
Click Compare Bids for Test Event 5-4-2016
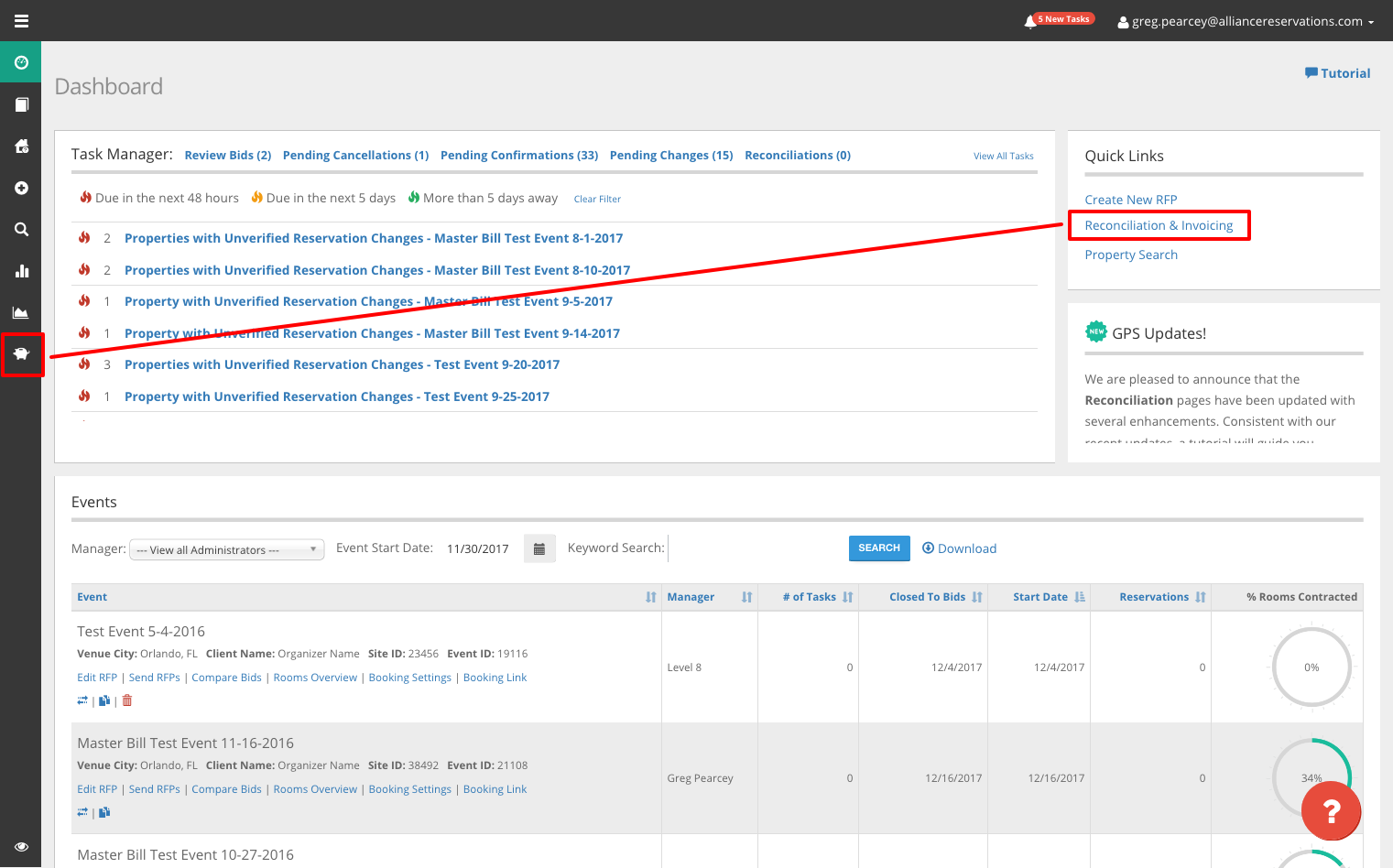226,678
